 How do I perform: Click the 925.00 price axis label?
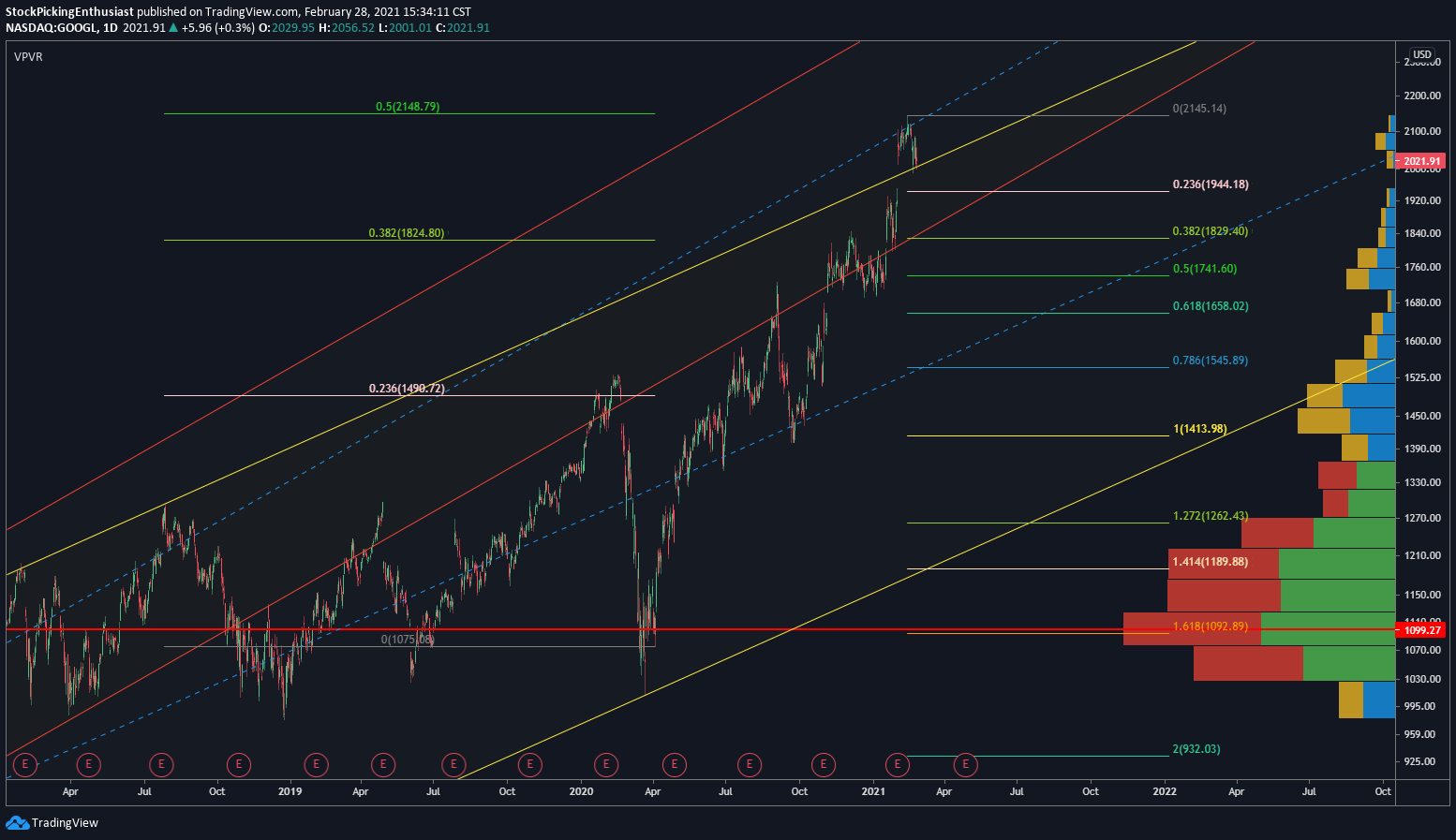tap(1419, 761)
